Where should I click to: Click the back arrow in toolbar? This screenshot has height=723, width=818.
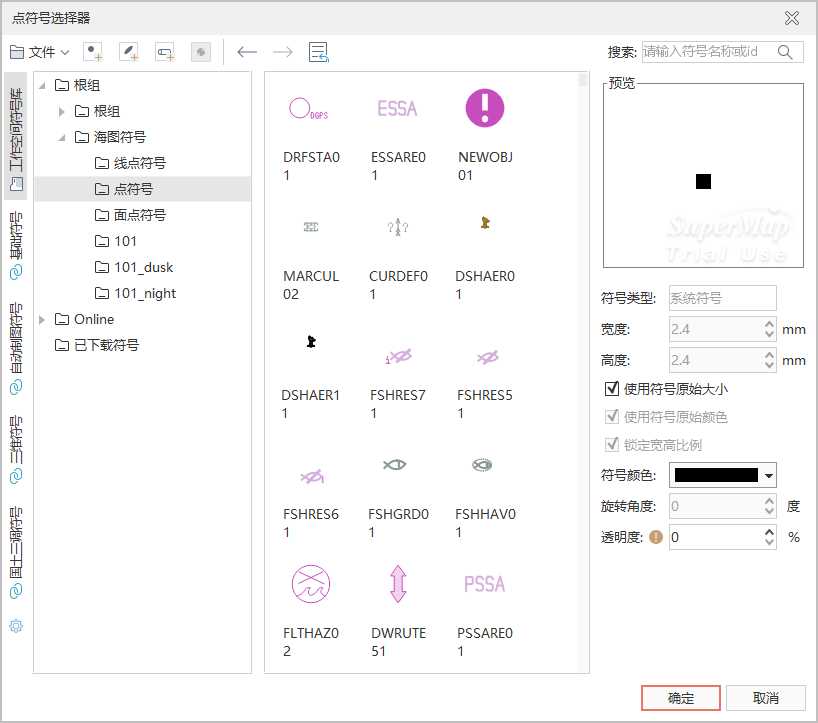tap(247, 52)
